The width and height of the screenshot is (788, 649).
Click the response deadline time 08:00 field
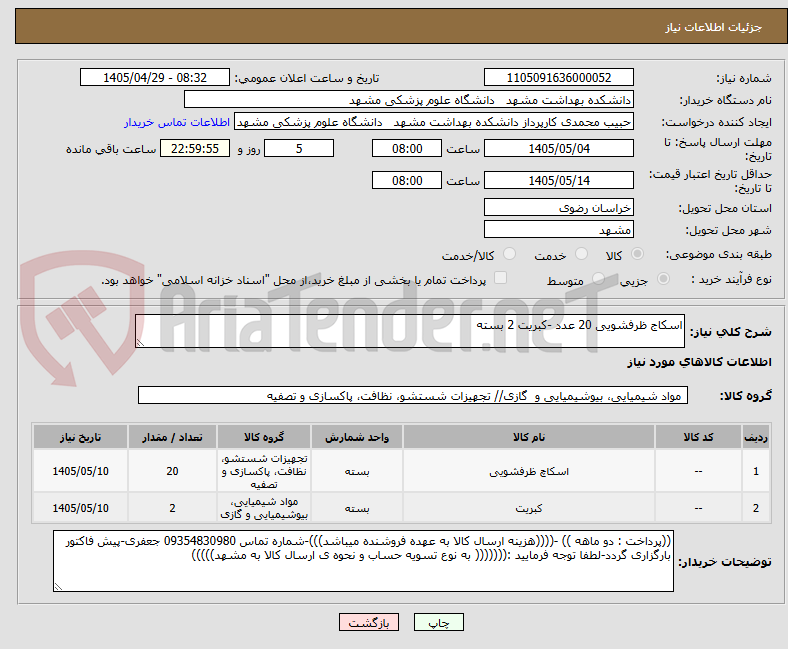407,148
